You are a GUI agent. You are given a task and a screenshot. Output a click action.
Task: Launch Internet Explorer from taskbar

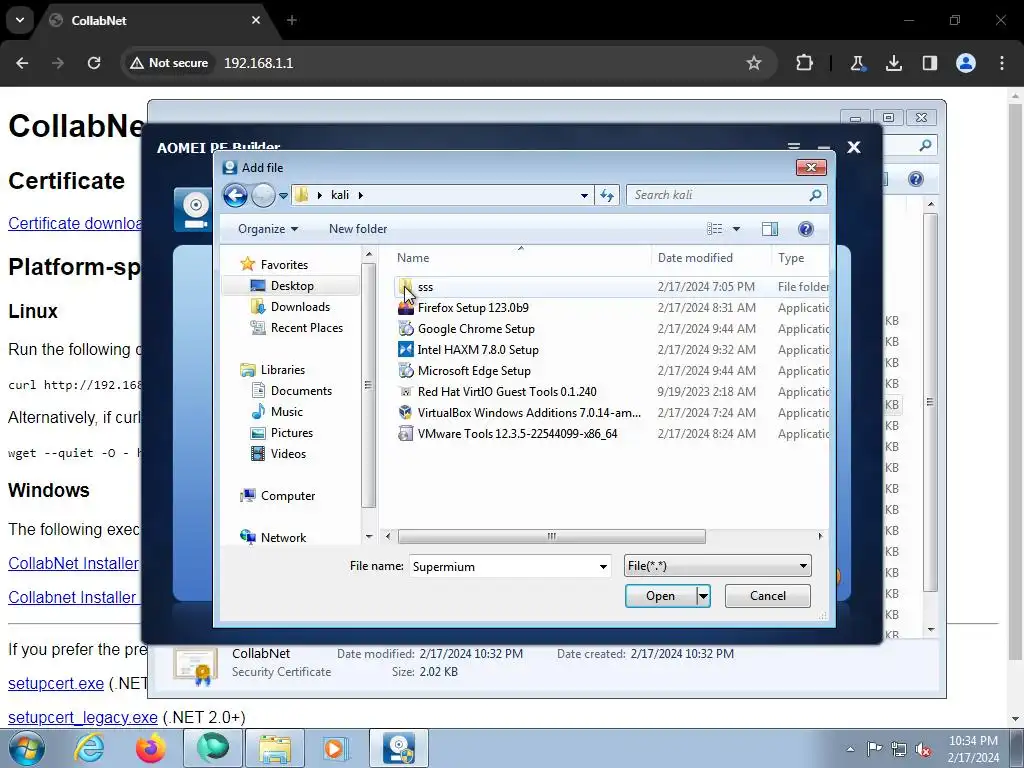[x=88, y=748]
